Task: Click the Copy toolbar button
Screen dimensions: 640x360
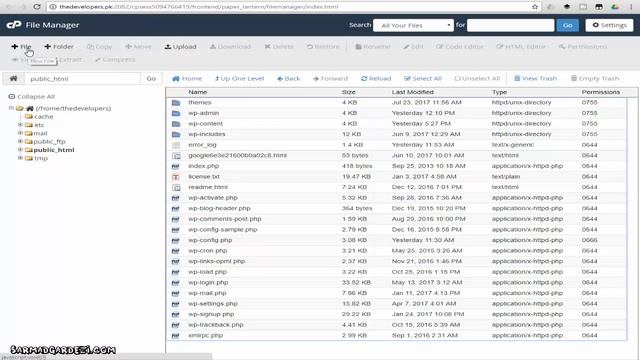Action: pos(99,47)
